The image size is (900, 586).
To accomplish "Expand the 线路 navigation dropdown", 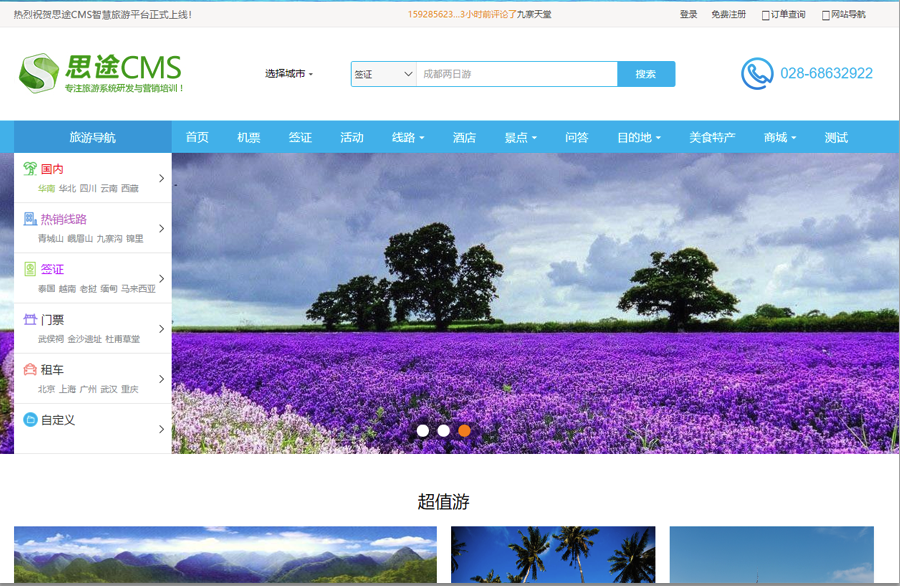I will point(408,138).
